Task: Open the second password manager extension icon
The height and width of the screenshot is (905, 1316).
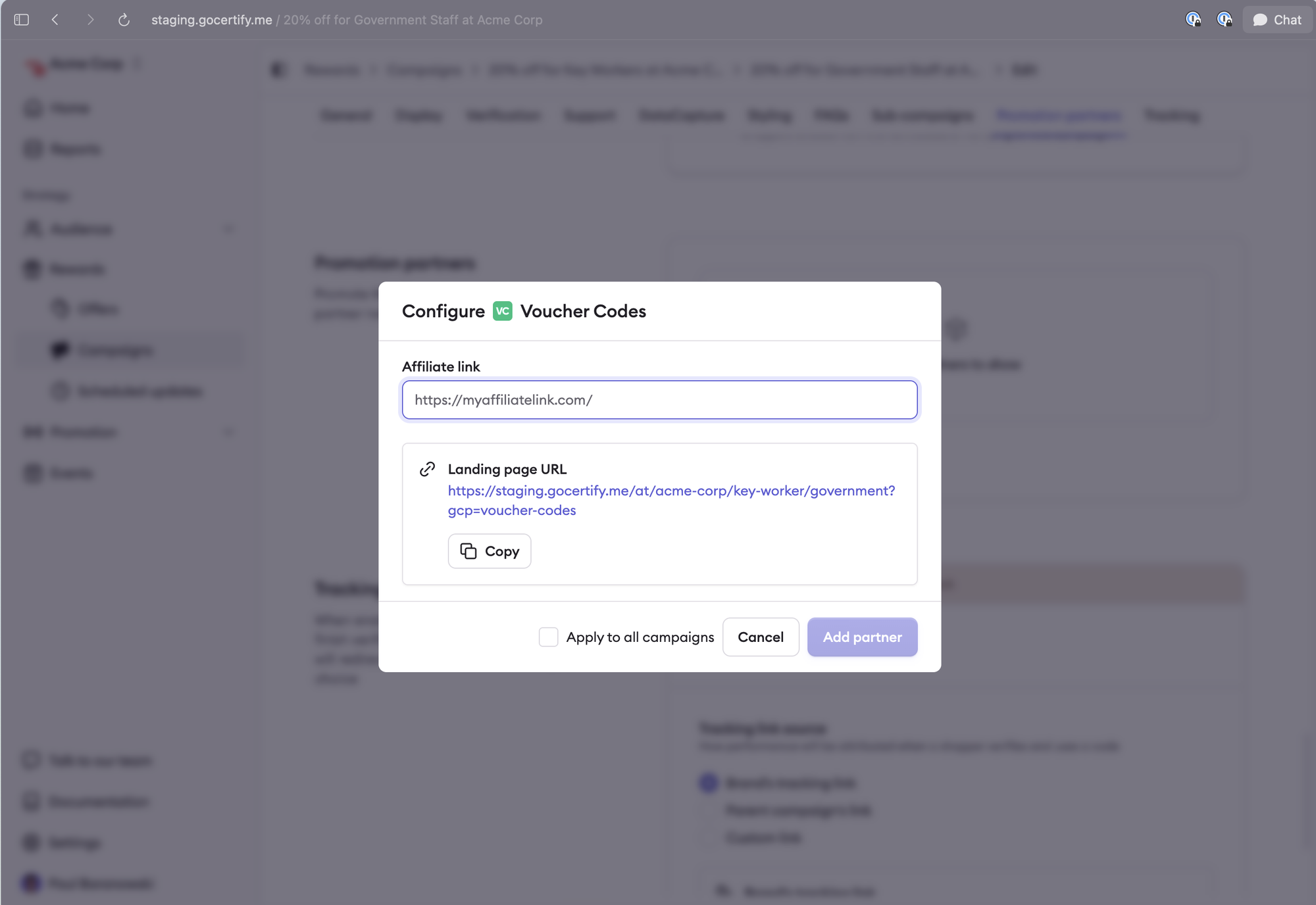Action: 1224,20
